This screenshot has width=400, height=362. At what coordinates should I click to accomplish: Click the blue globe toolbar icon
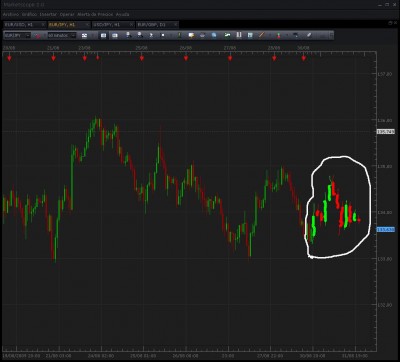(214, 35)
